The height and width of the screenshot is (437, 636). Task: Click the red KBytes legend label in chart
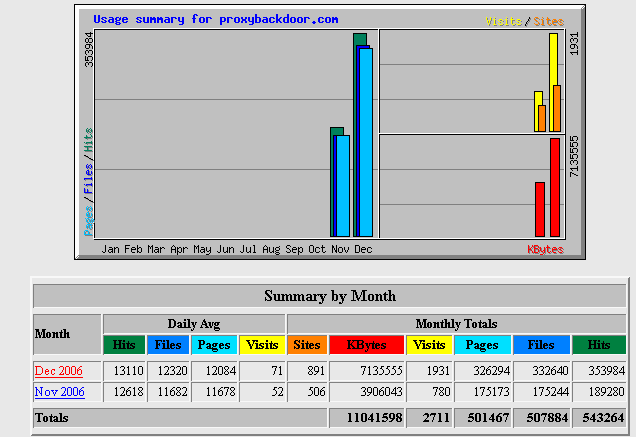pos(545,249)
